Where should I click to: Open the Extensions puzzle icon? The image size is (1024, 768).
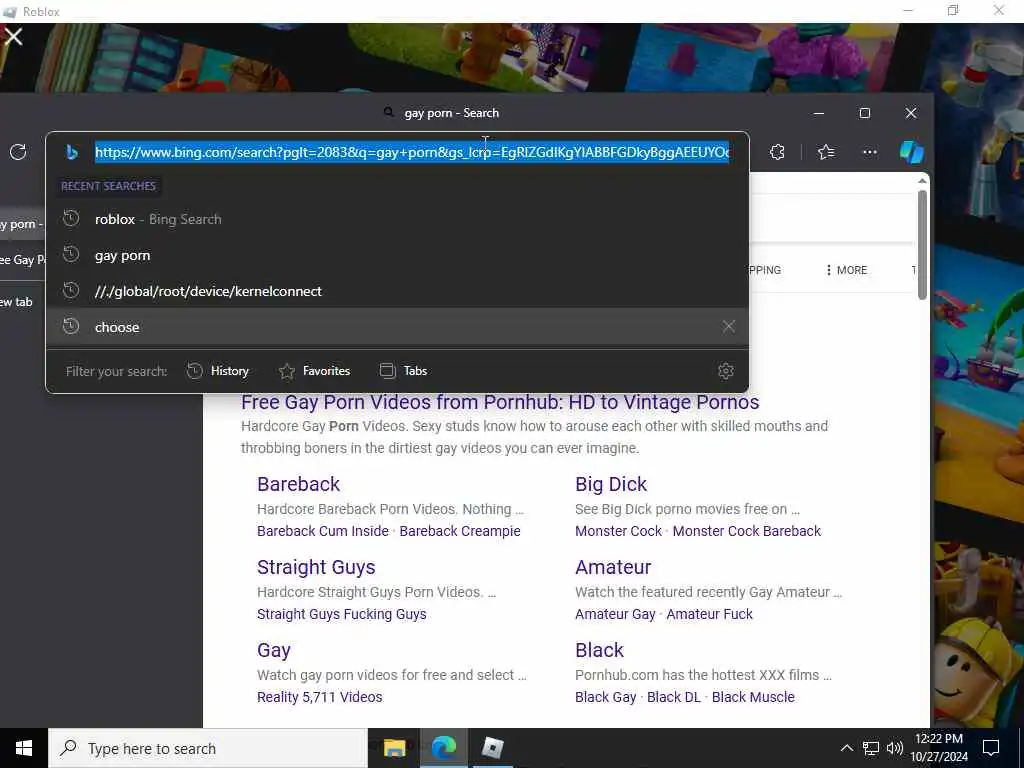777,152
